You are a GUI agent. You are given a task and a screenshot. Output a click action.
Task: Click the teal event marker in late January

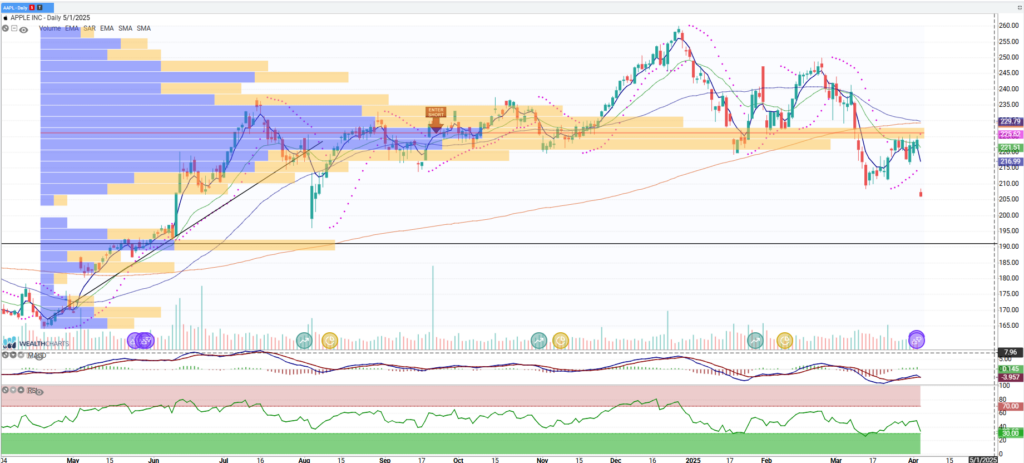(756, 340)
